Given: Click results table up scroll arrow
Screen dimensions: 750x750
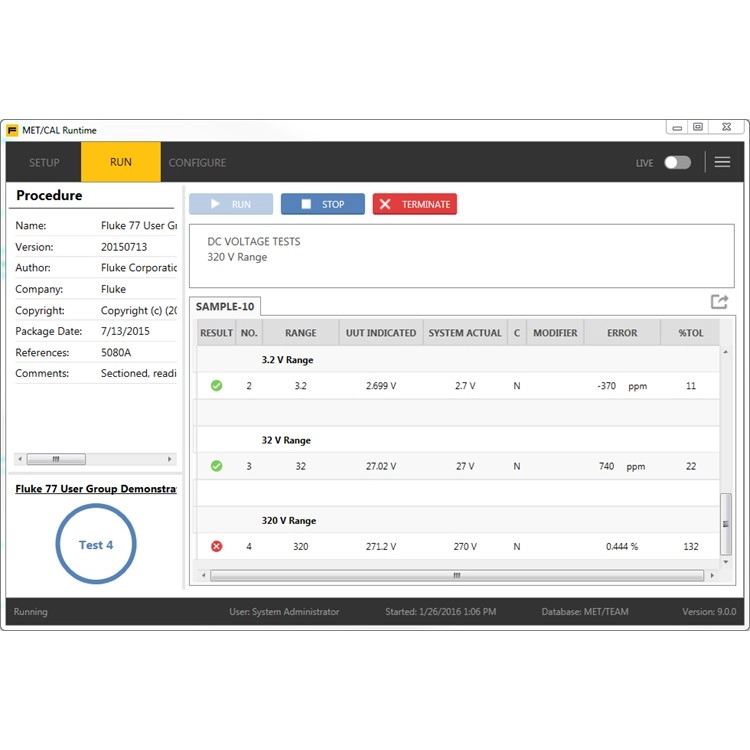Looking at the screenshot, I should (726, 352).
